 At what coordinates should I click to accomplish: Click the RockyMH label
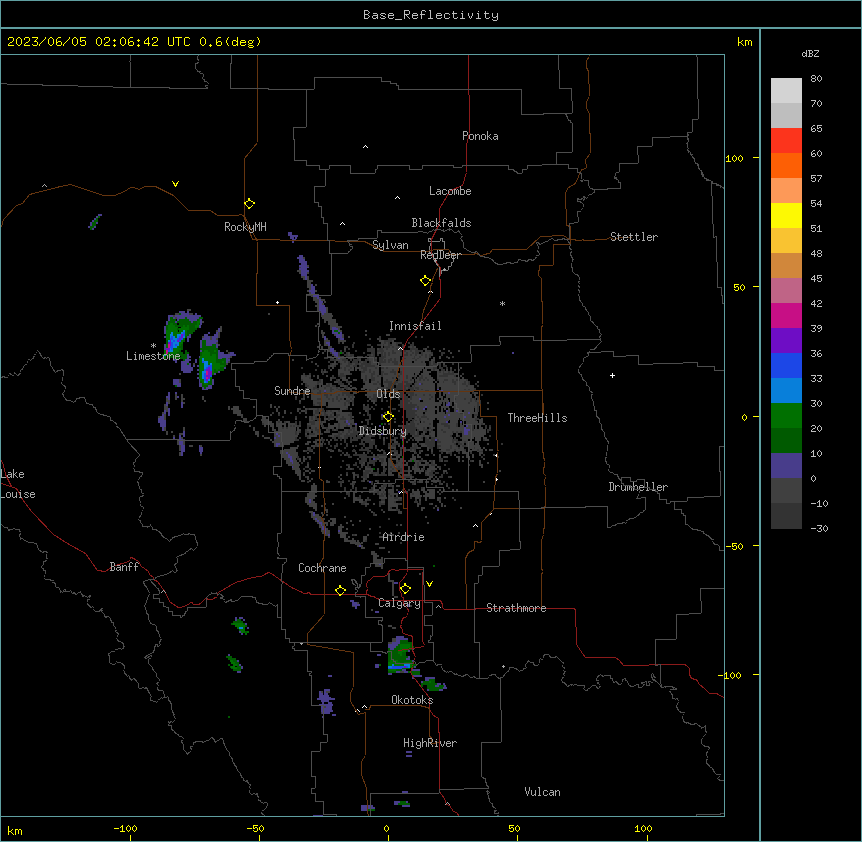(x=245, y=227)
